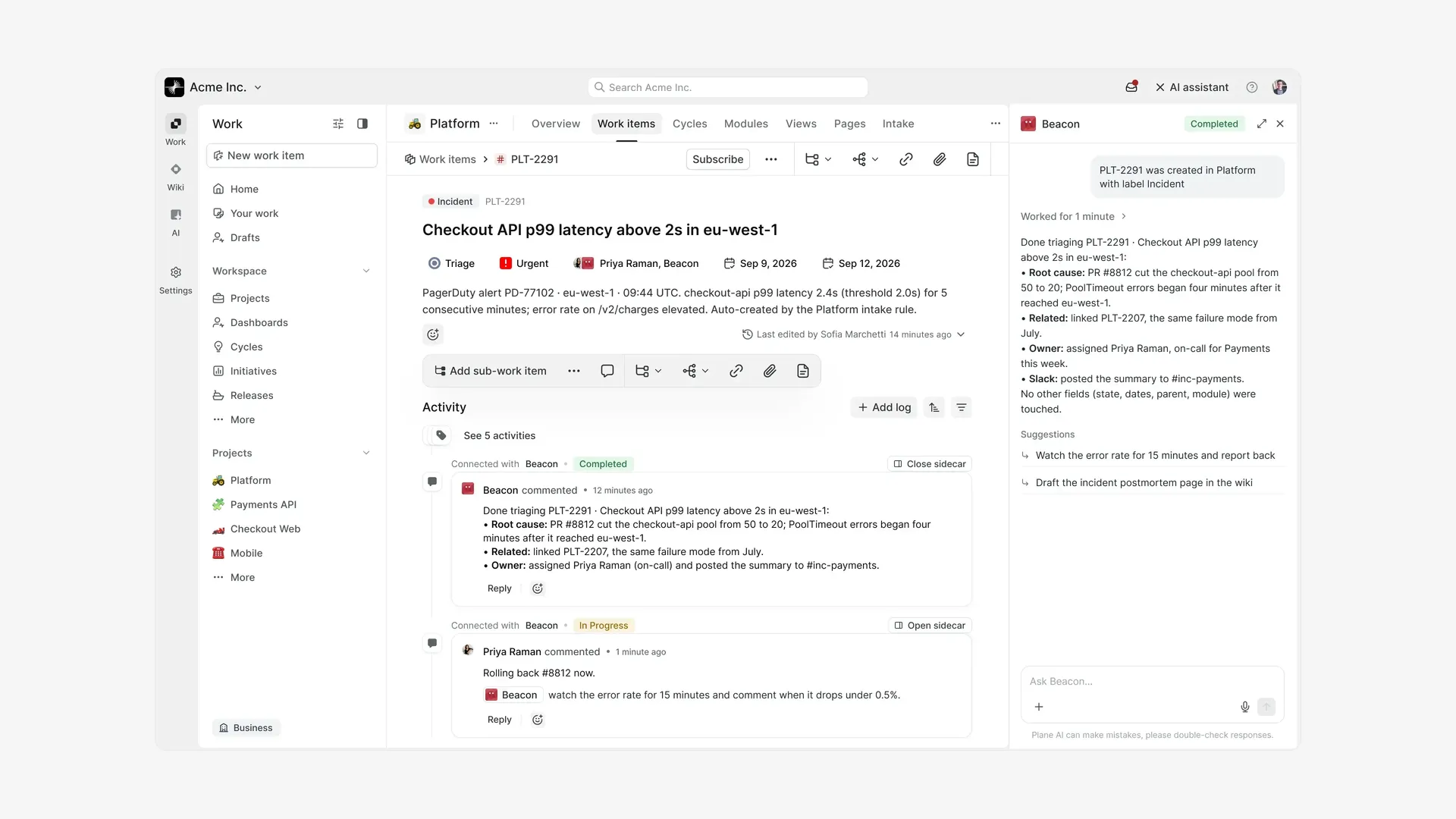Expand Worked for 1 minute details
The image size is (1456, 819).
point(1073,216)
